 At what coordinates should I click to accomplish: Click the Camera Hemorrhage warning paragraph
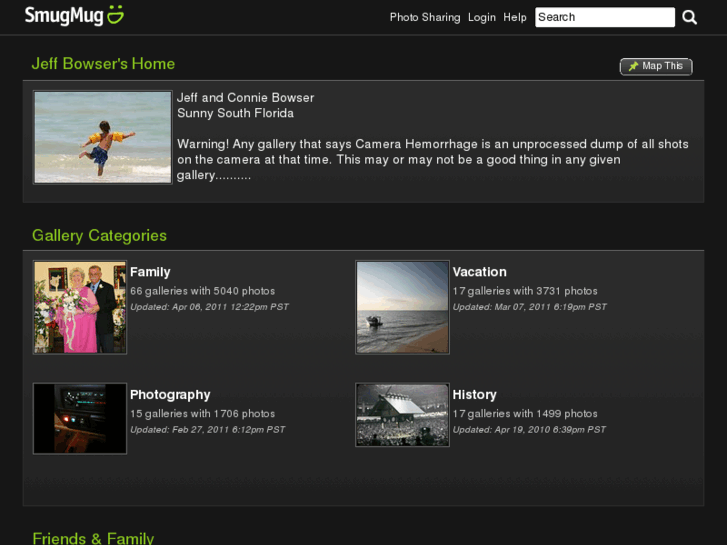433,160
